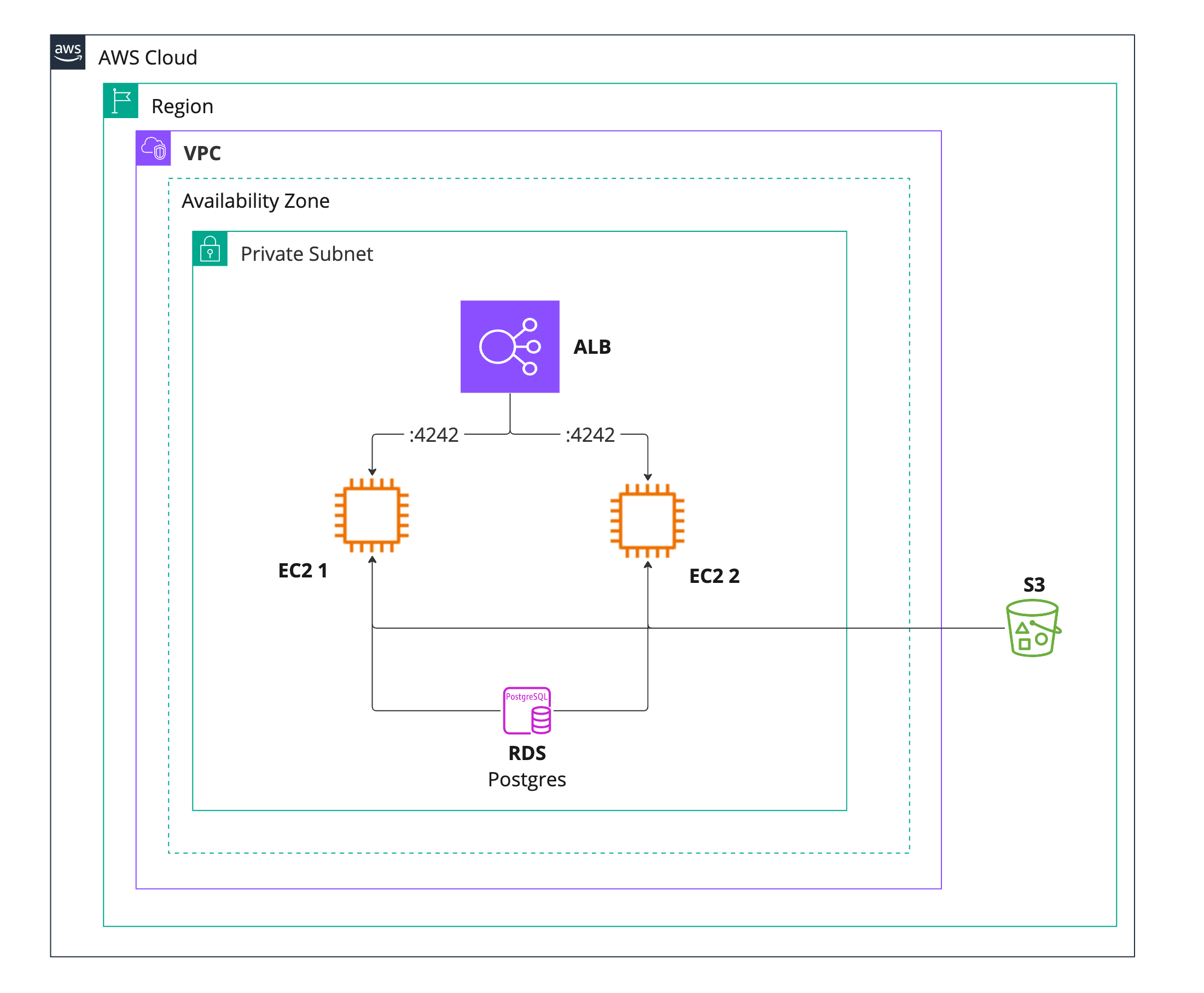Select the Region flag icon
The width and height of the screenshot is (1204, 993).
[121, 101]
